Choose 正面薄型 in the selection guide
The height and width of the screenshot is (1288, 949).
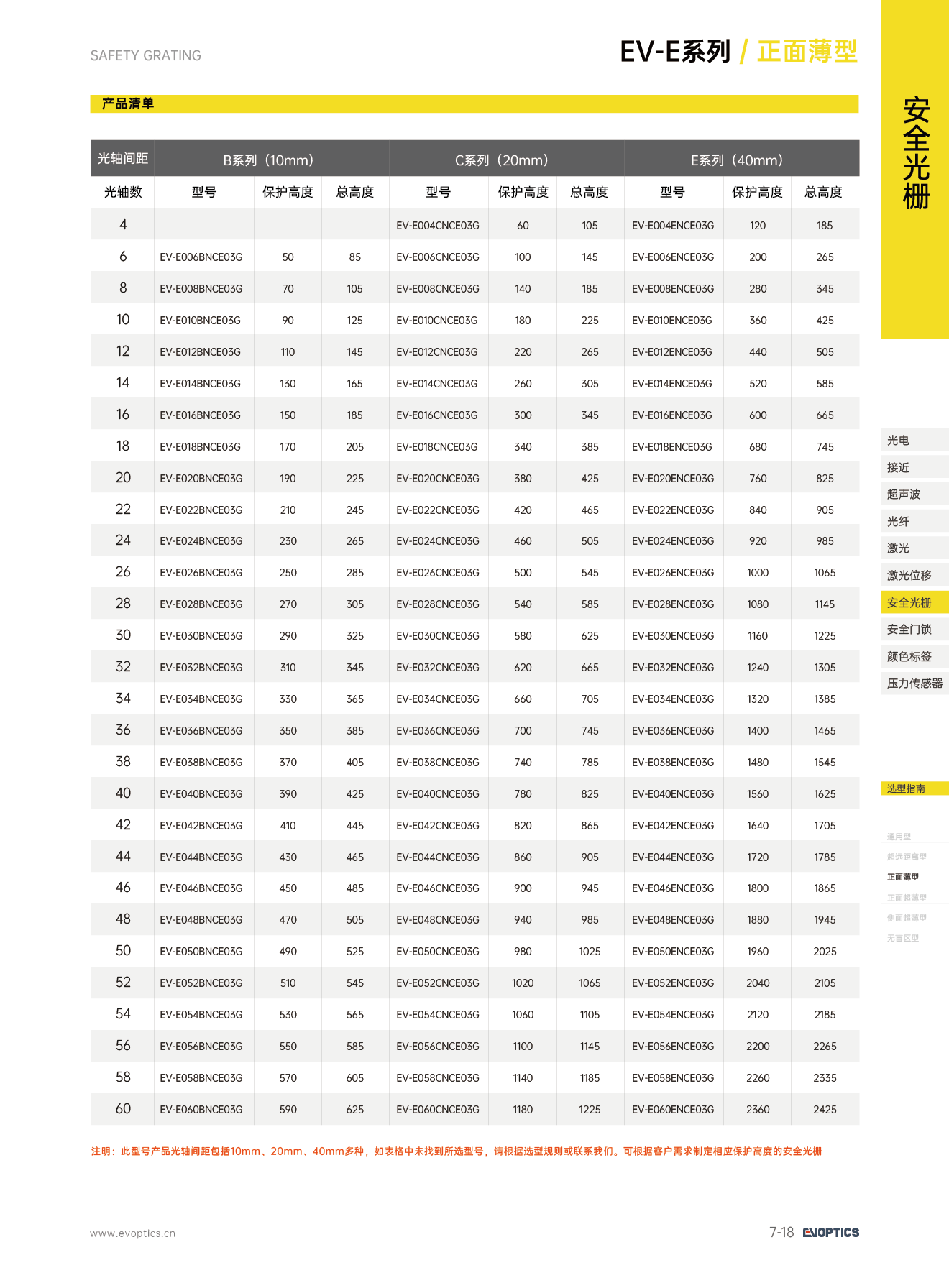click(x=903, y=877)
